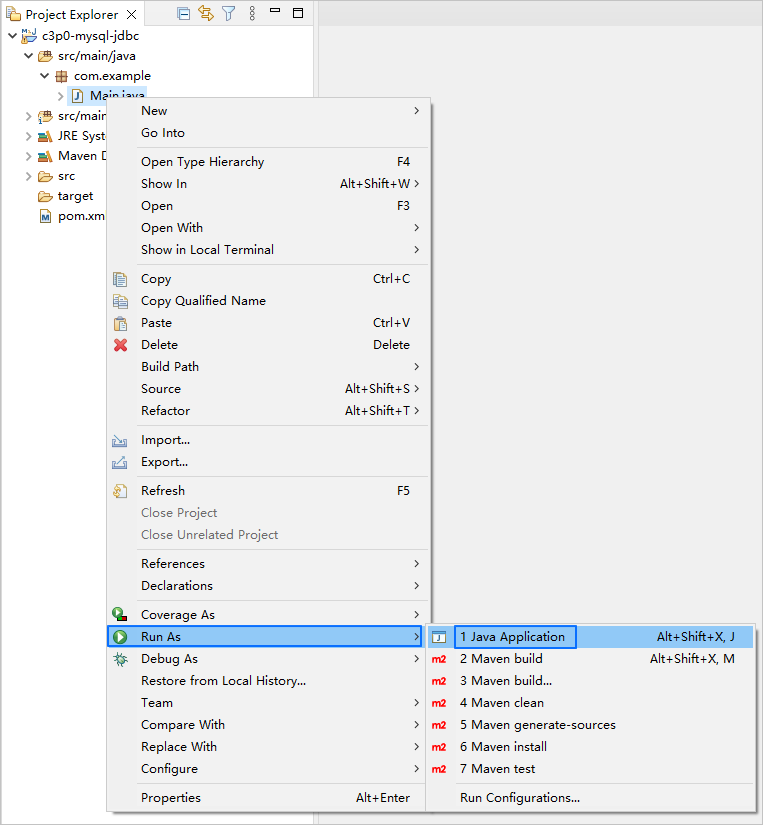This screenshot has width=763, height=825.
Task: Choose 6 Maven install option
Action: pyautogui.click(x=503, y=747)
